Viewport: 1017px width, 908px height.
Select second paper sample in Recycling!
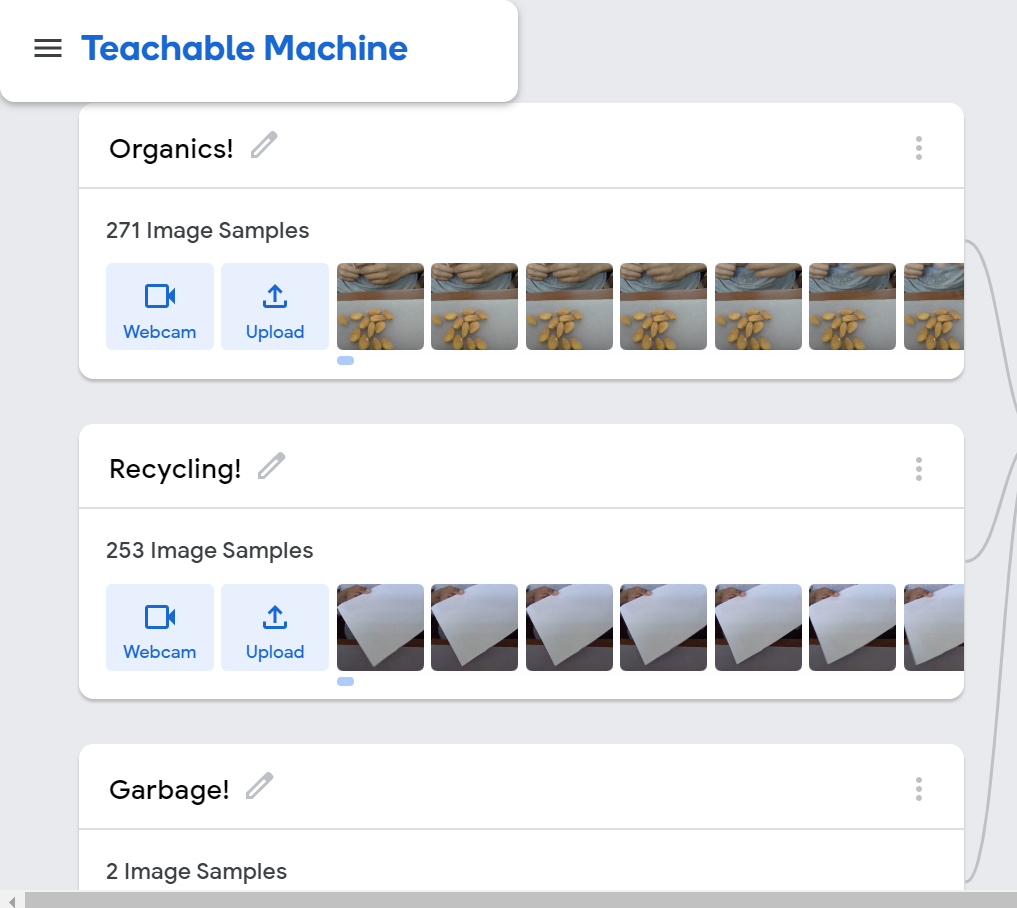tap(475, 627)
